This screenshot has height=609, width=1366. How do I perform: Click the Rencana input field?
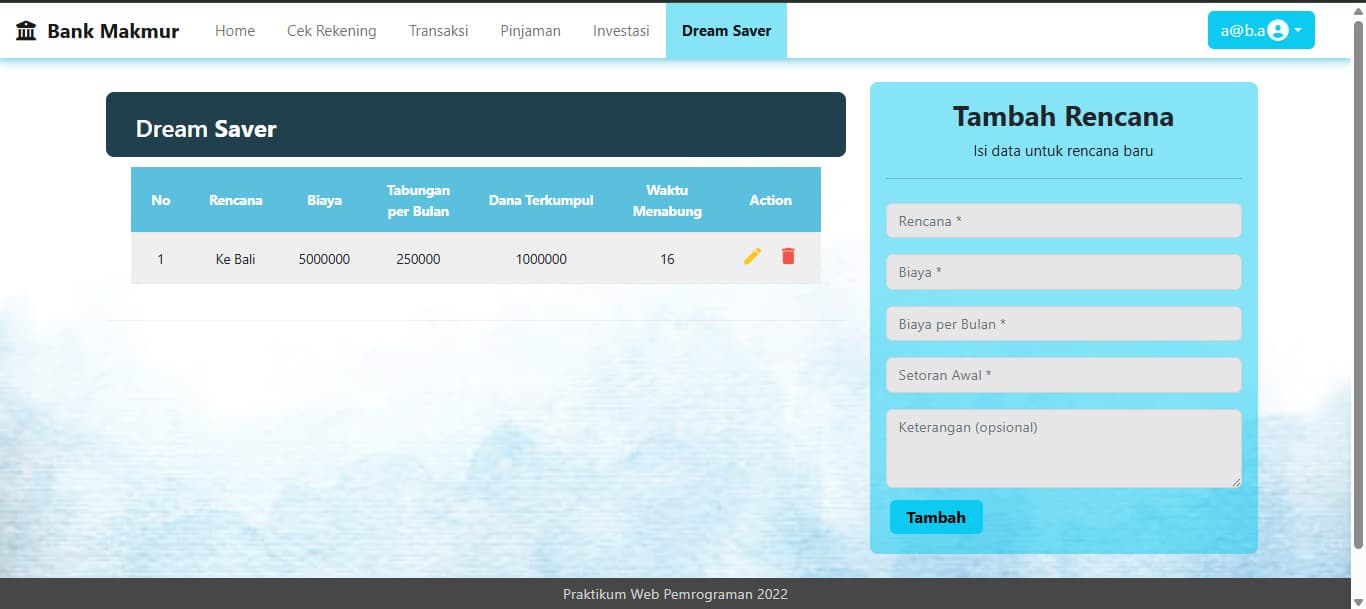1063,220
